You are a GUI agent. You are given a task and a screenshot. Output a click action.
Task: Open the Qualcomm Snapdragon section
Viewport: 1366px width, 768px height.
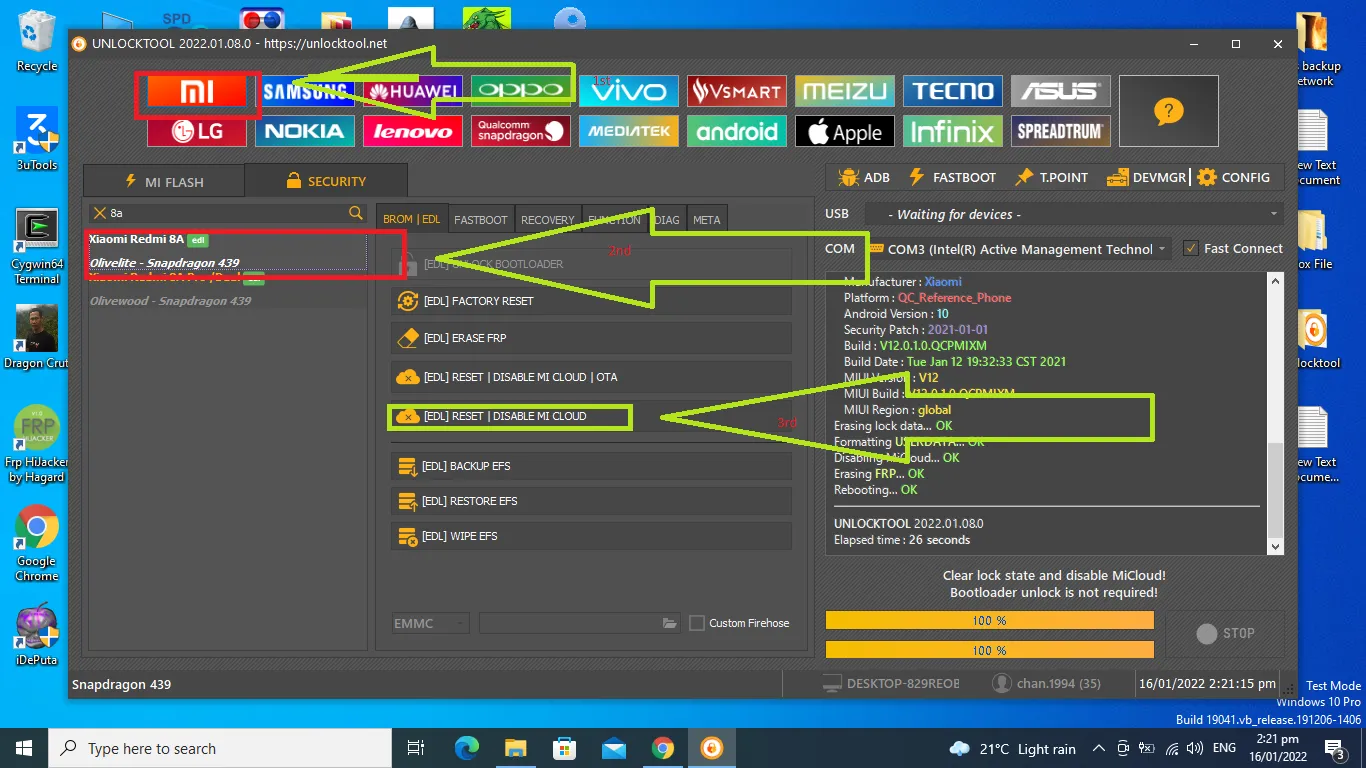[x=520, y=131]
